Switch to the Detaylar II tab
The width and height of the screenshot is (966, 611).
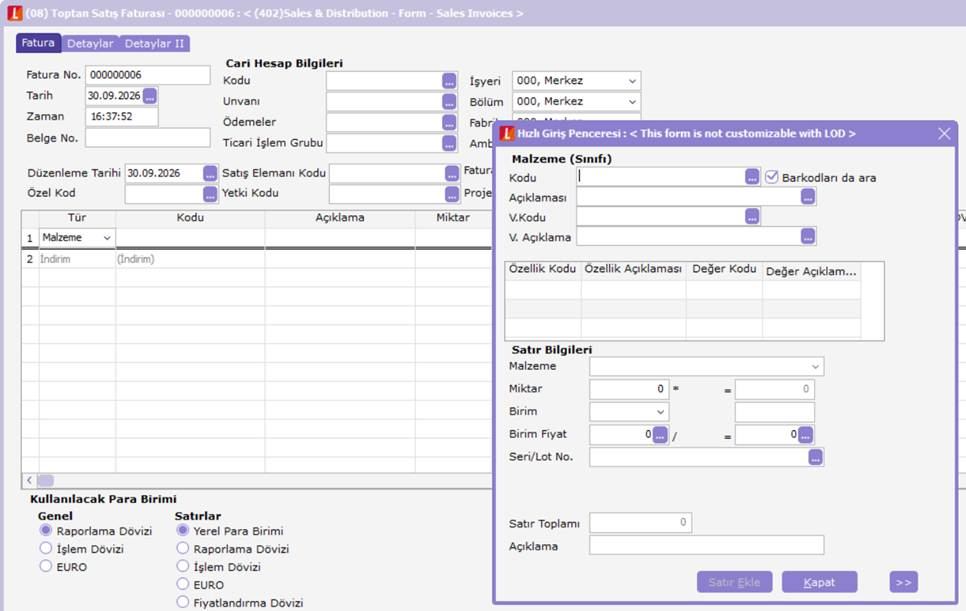154,43
